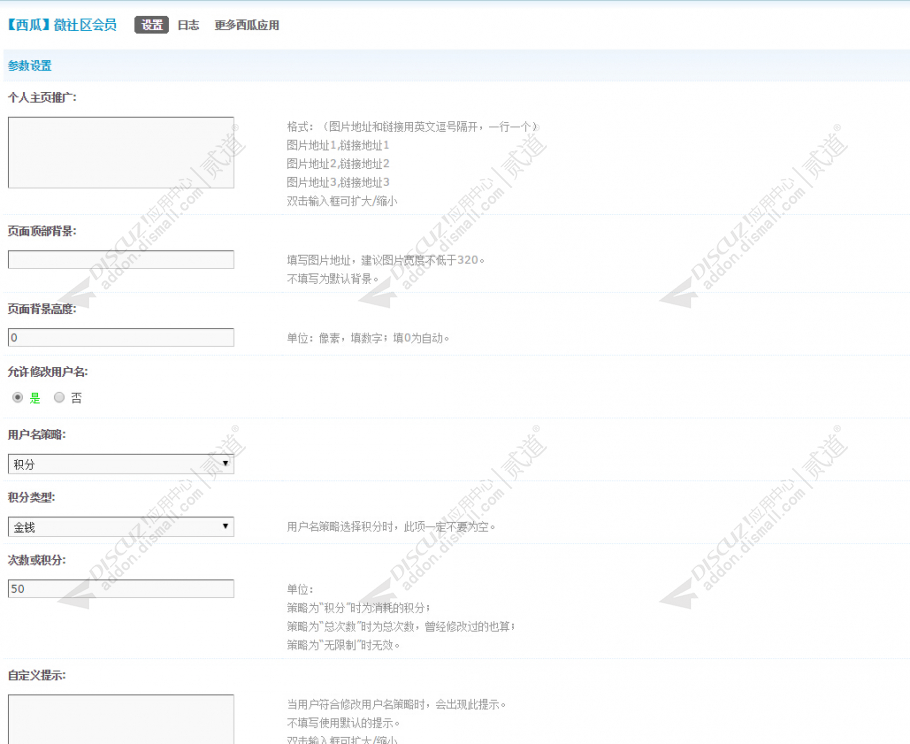Click the 自定义提示 label
Screen dimensions: 910x744
37,676
